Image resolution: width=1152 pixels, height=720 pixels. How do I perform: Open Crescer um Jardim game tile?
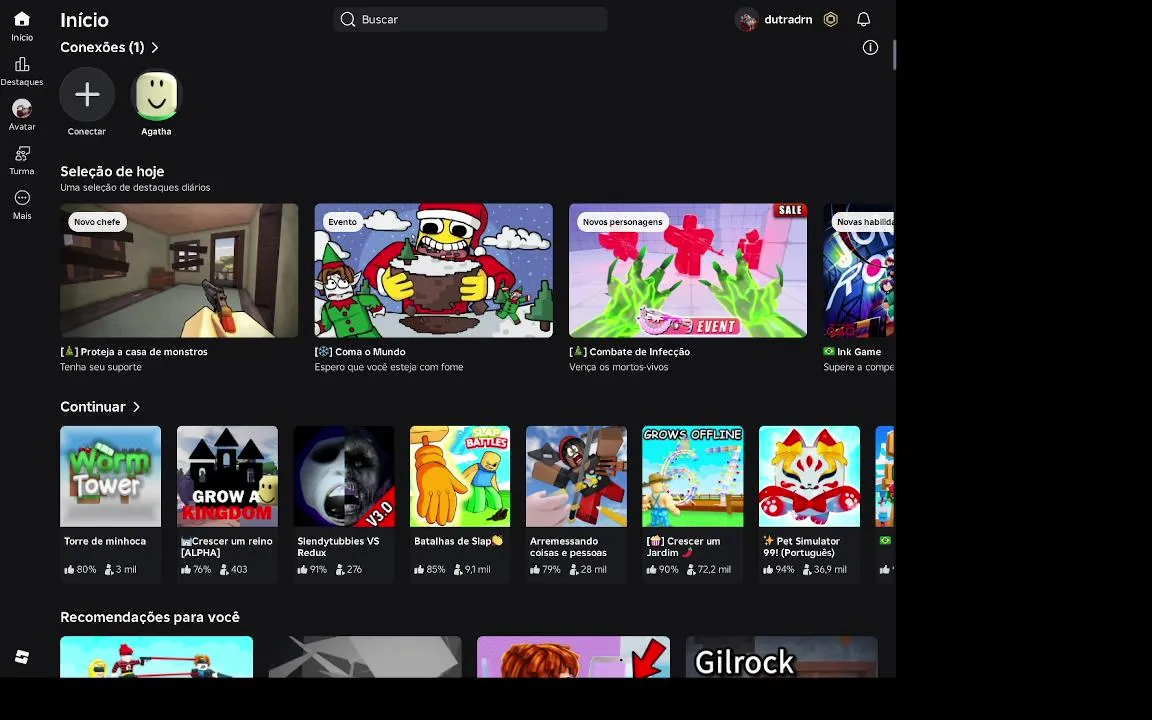coord(693,476)
